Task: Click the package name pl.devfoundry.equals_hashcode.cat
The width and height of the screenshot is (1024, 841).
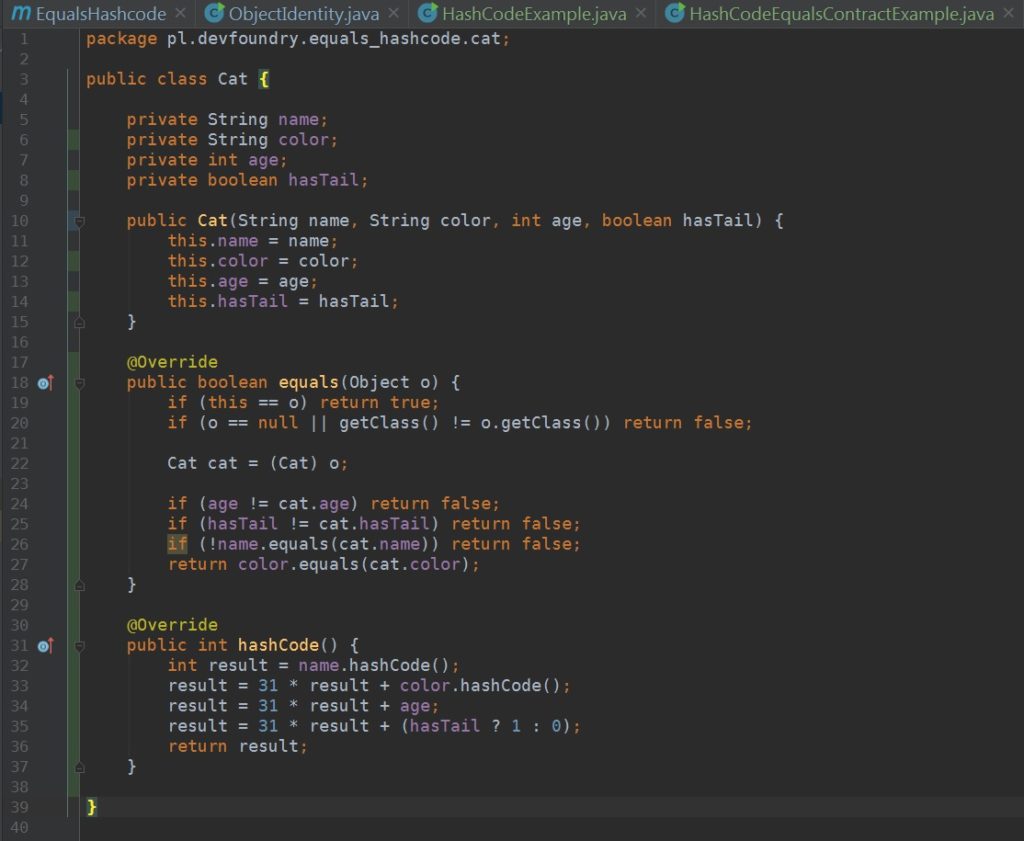Action: pyautogui.click(x=334, y=39)
